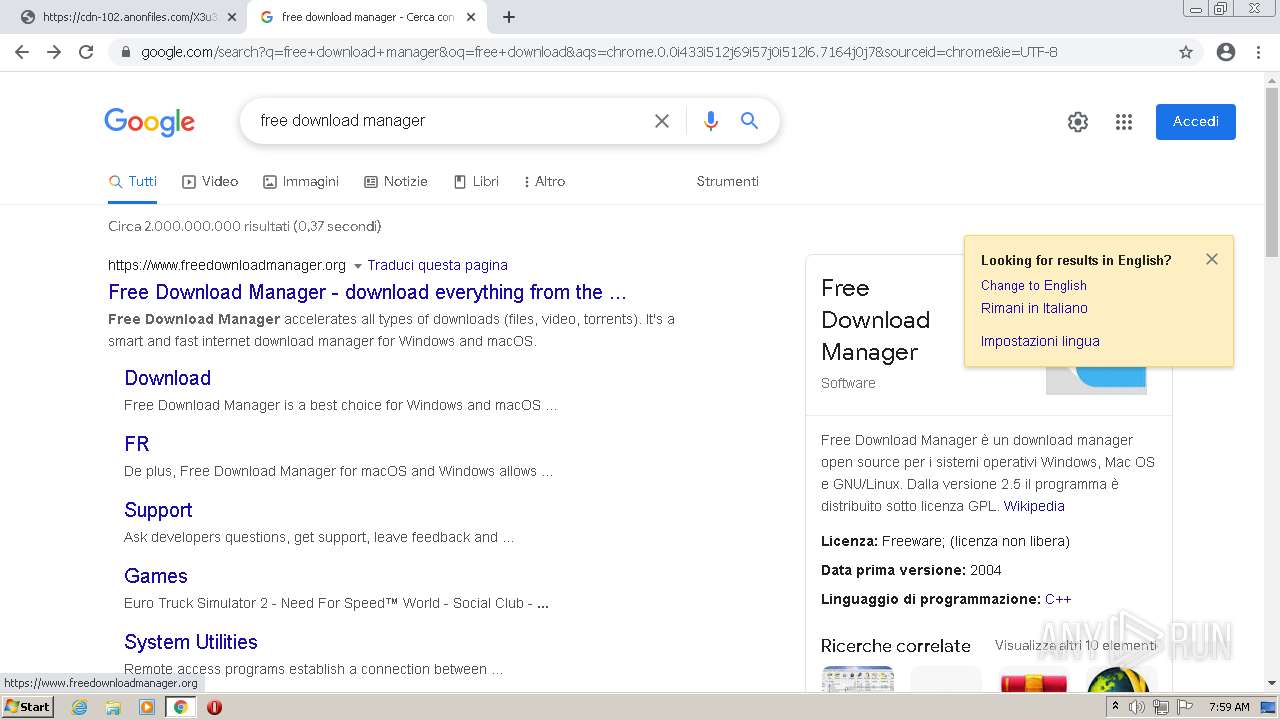Open Chrome profile avatar menu
The image size is (1280, 720).
click(1226, 52)
